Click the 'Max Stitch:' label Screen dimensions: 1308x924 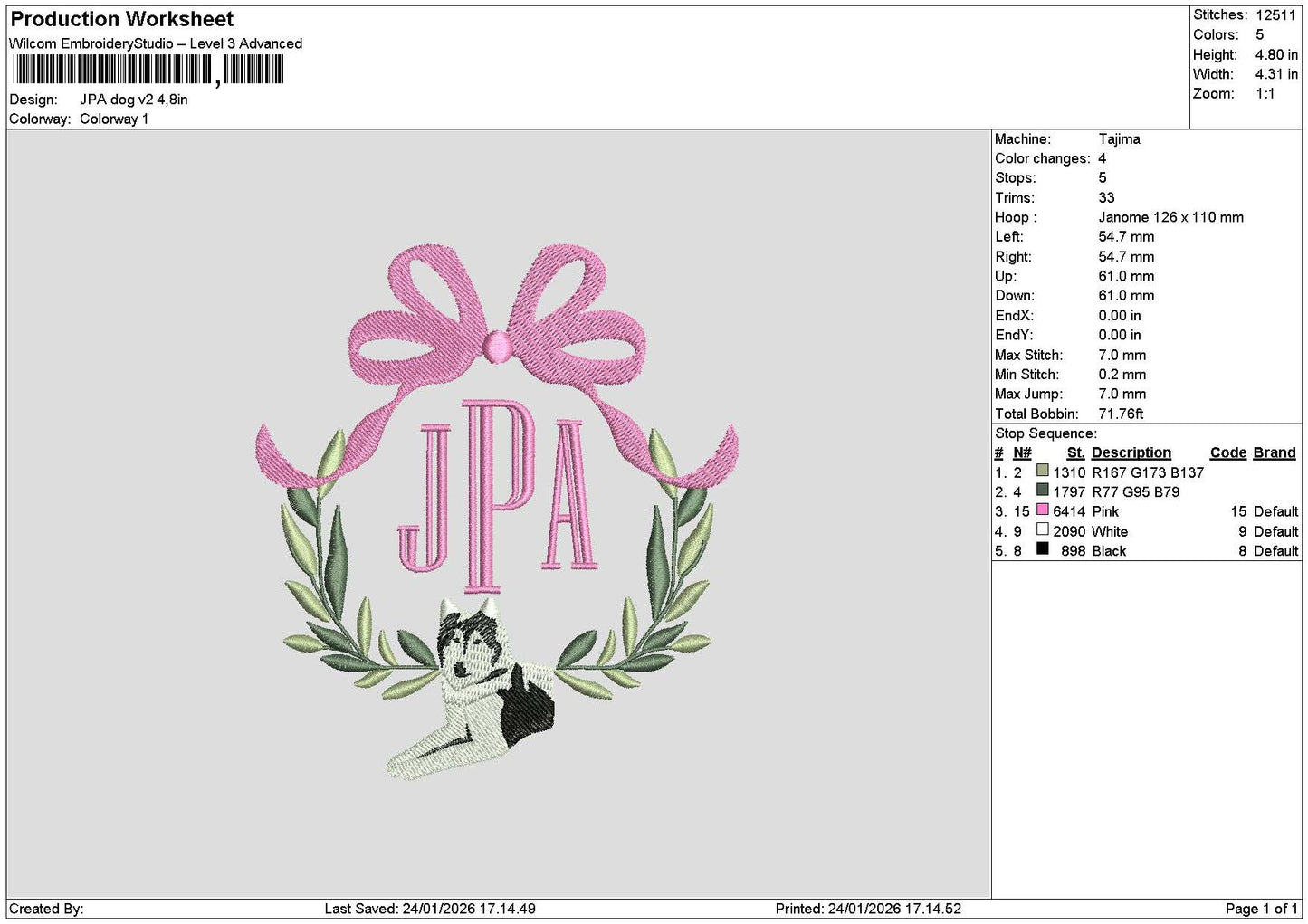tap(1029, 355)
